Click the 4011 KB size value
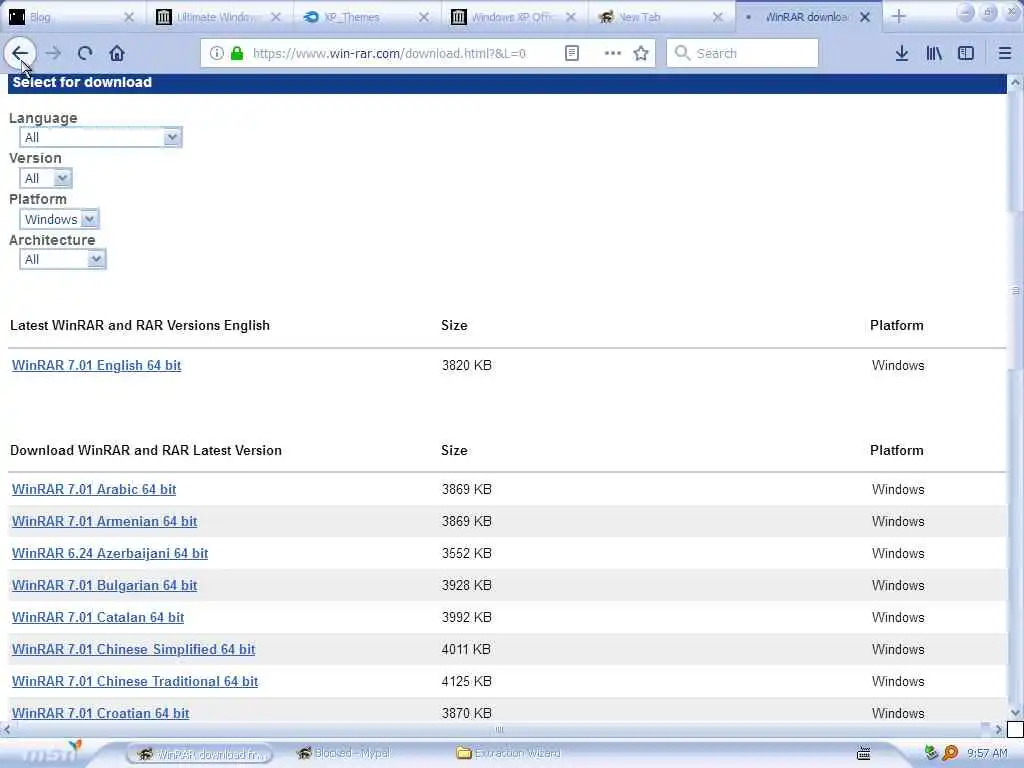The width and height of the screenshot is (1024, 768). click(x=466, y=649)
